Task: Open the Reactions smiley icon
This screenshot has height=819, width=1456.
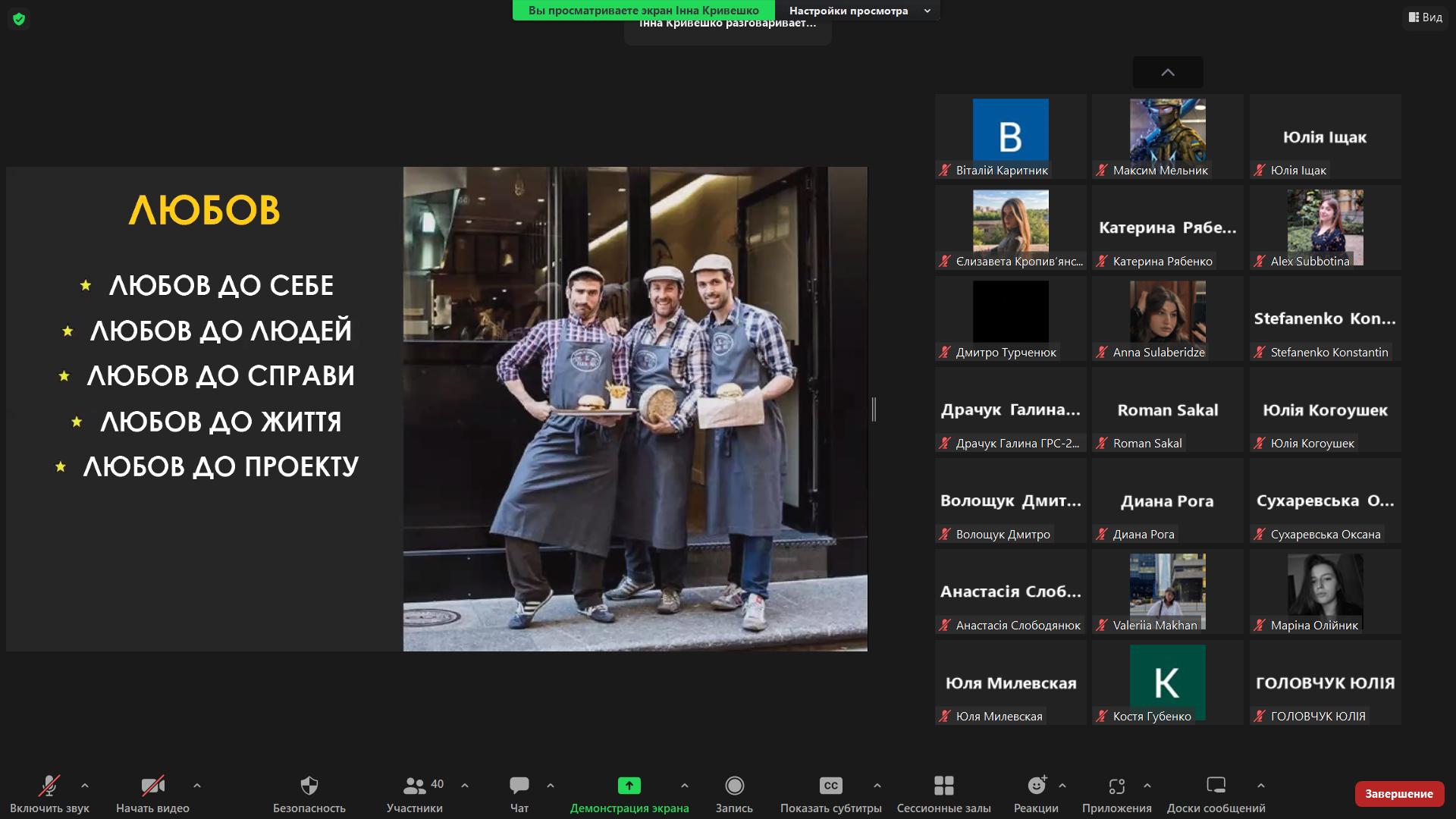Action: (x=1036, y=786)
